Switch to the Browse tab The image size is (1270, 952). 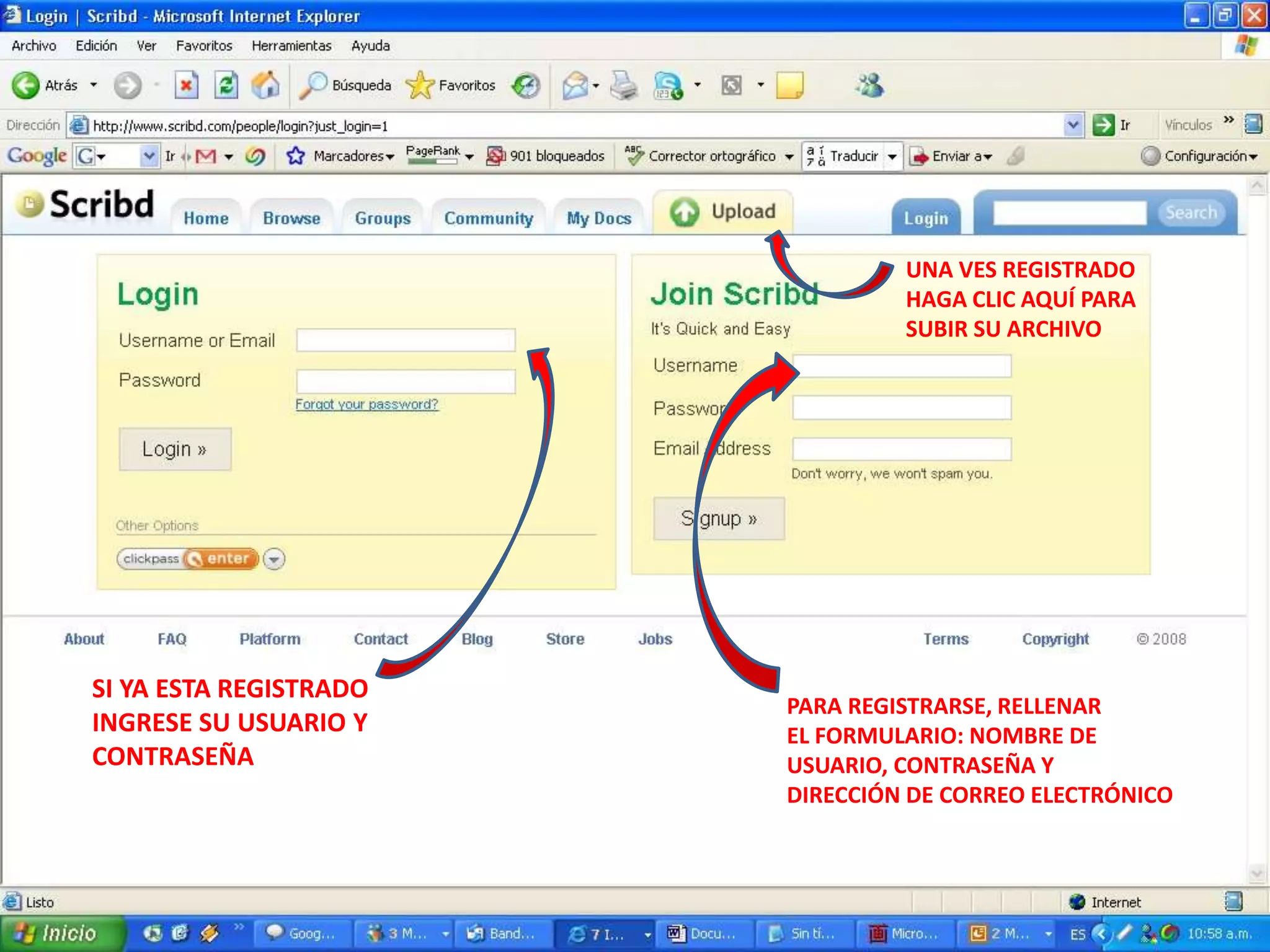coord(291,218)
